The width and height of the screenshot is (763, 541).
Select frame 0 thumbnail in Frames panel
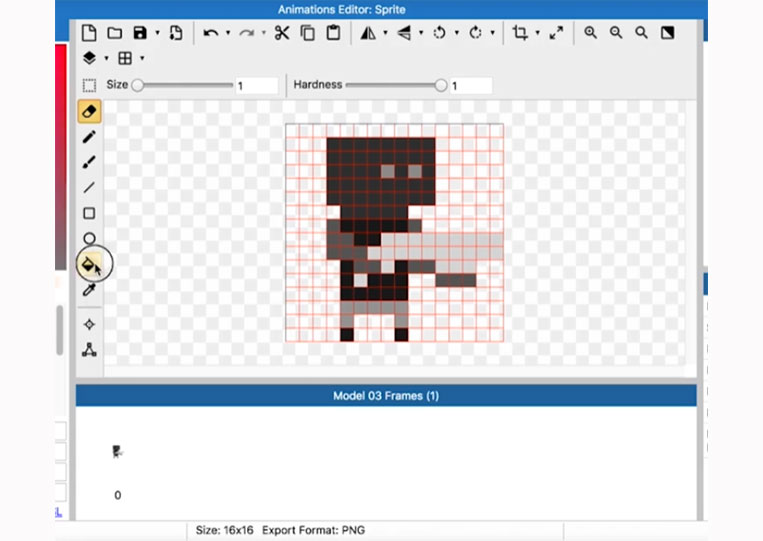pos(117,452)
